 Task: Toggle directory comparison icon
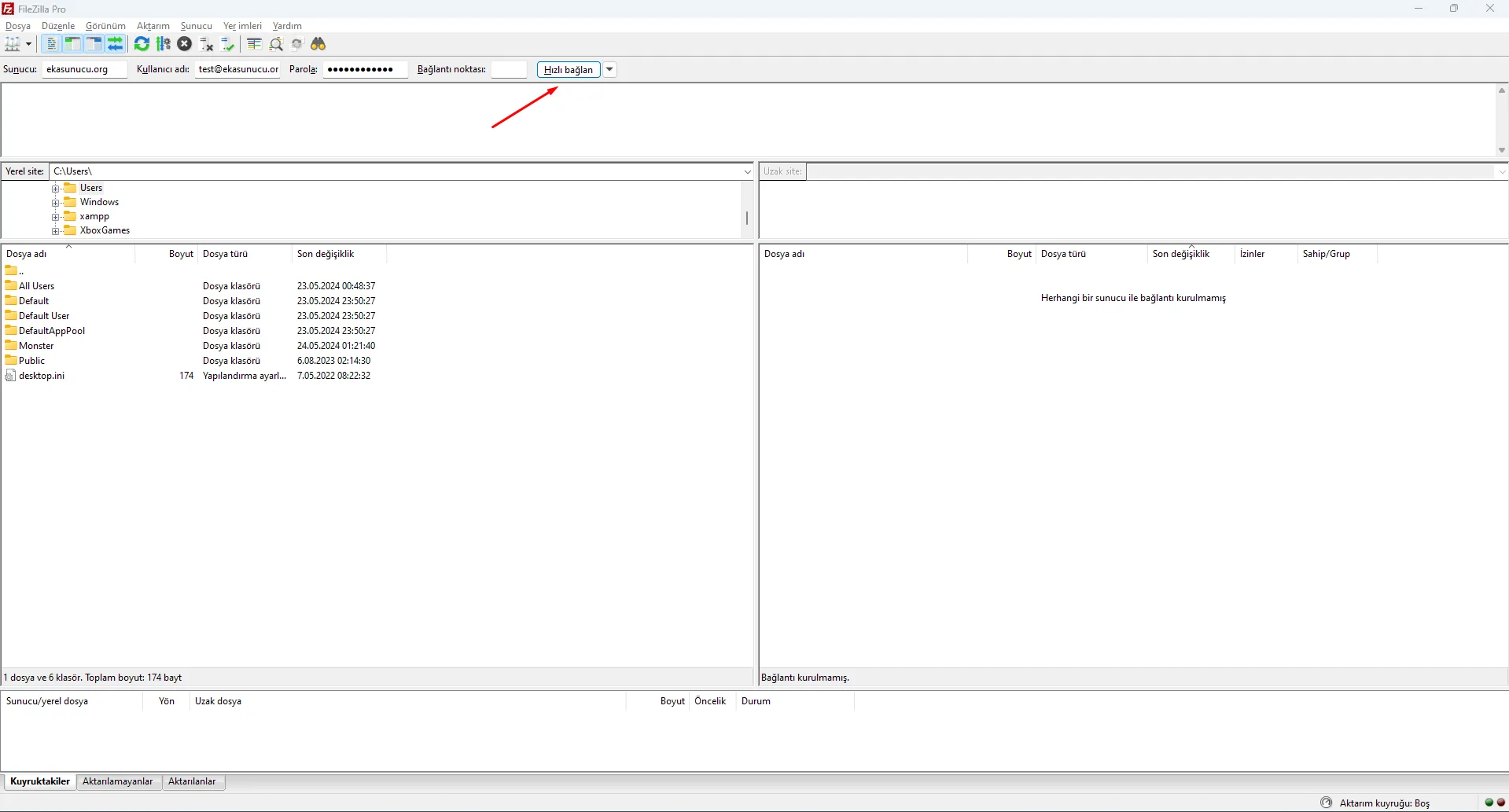pos(276,44)
